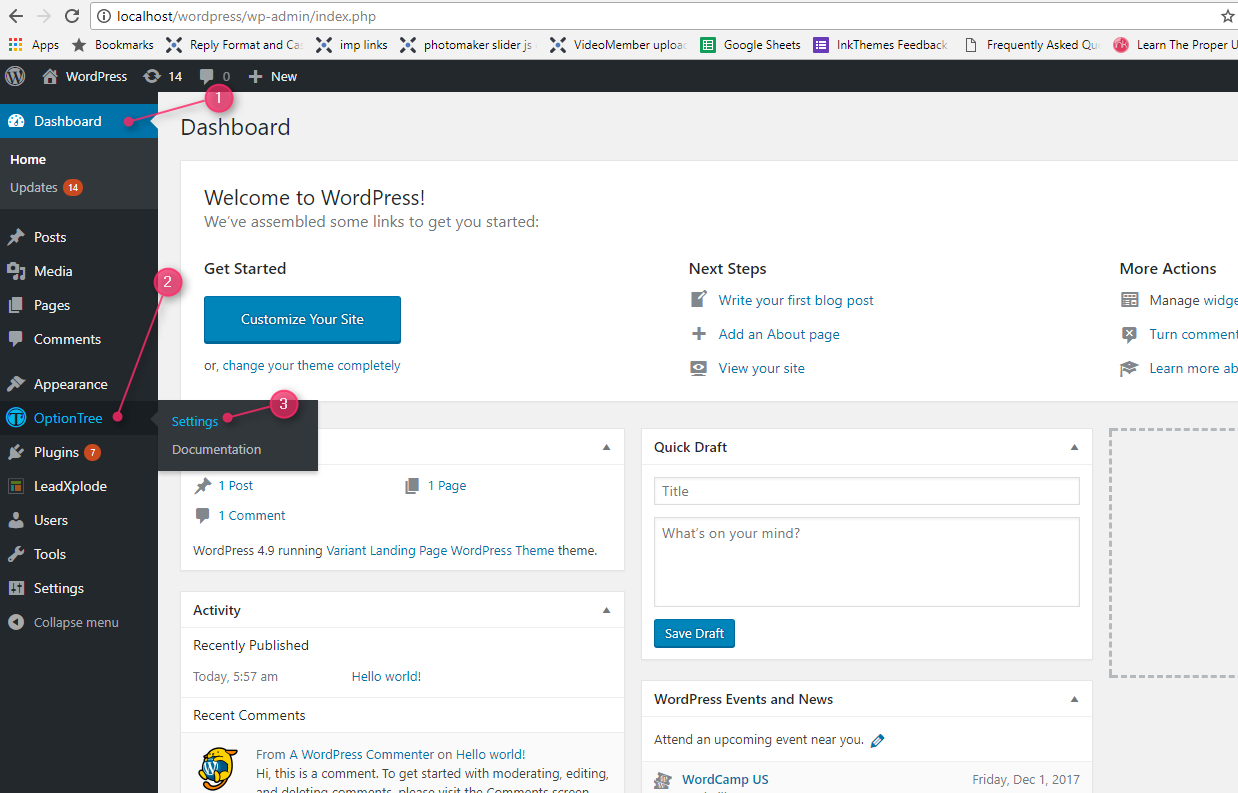Click the 1 Comment link
The width and height of the screenshot is (1238, 793).
click(252, 515)
